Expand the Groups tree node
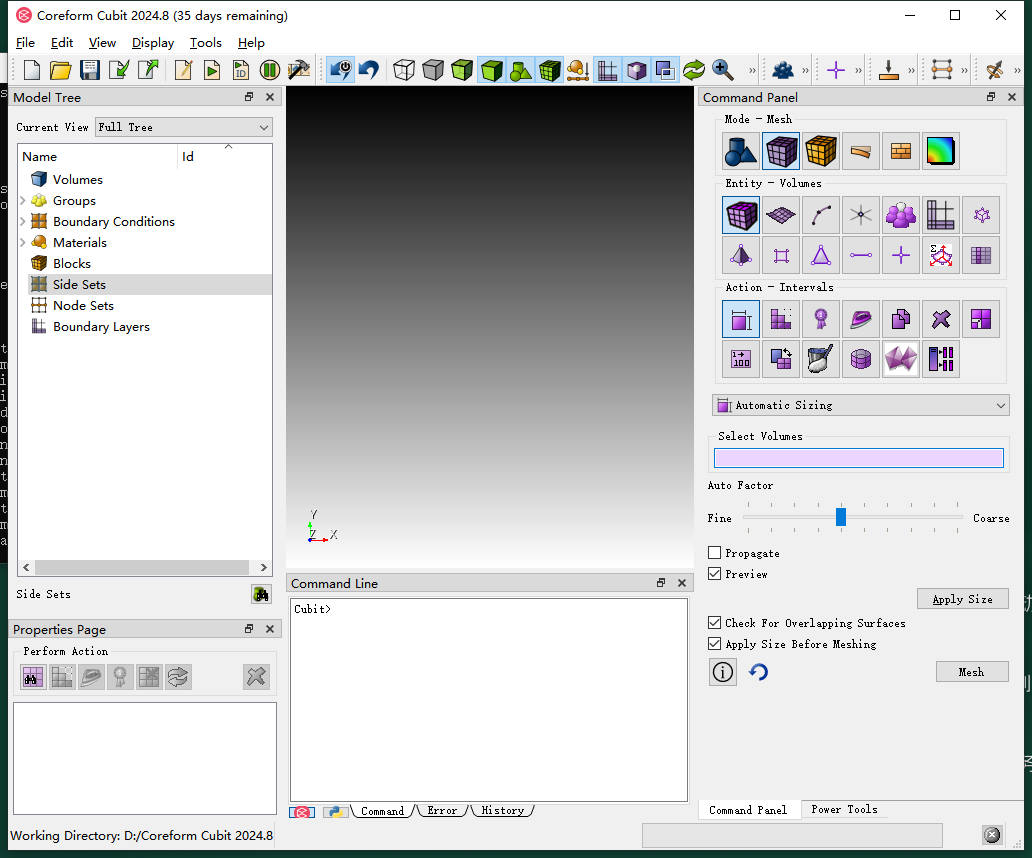This screenshot has width=1032, height=858. point(23,200)
